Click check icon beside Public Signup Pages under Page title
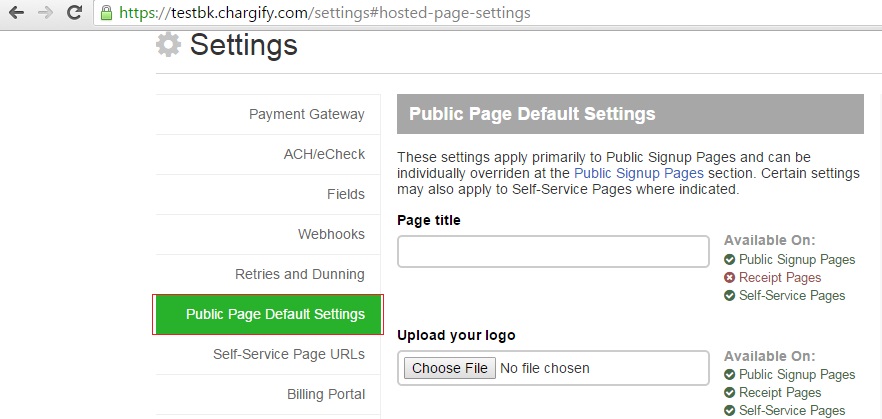This screenshot has width=882, height=419. pyautogui.click(x=730, y=260)
